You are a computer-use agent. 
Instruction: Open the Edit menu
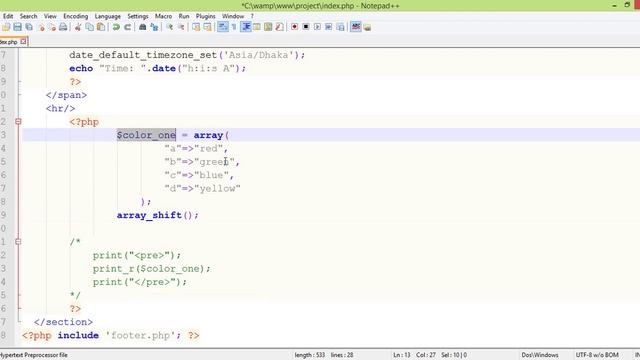[8, 16]
